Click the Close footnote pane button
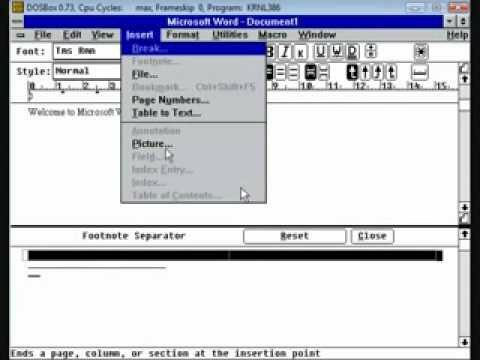 click(372, 236)
